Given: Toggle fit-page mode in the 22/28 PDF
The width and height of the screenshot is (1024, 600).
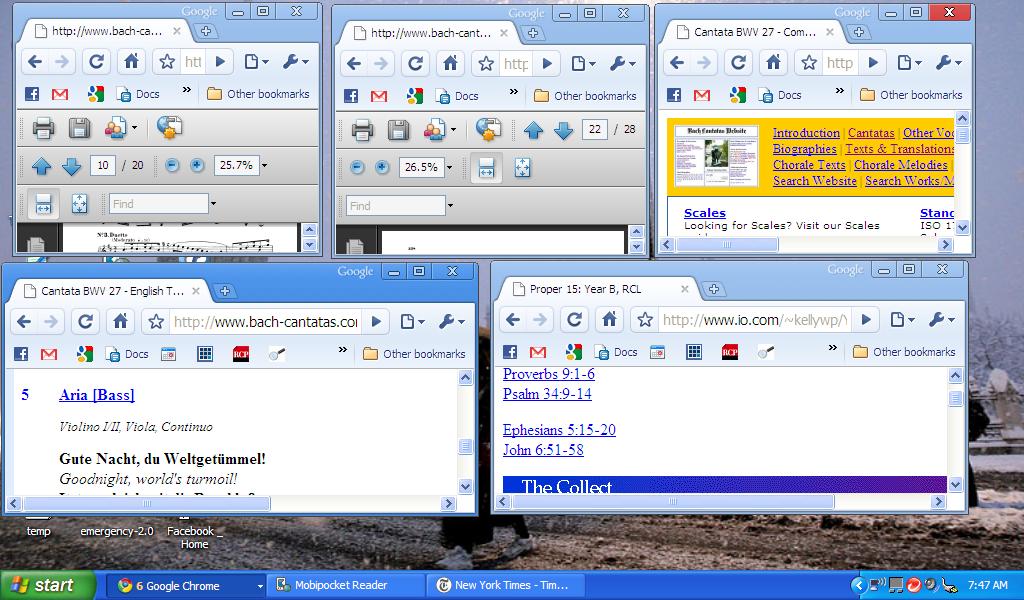Looking at the screenshot, I should click(522, 168).
